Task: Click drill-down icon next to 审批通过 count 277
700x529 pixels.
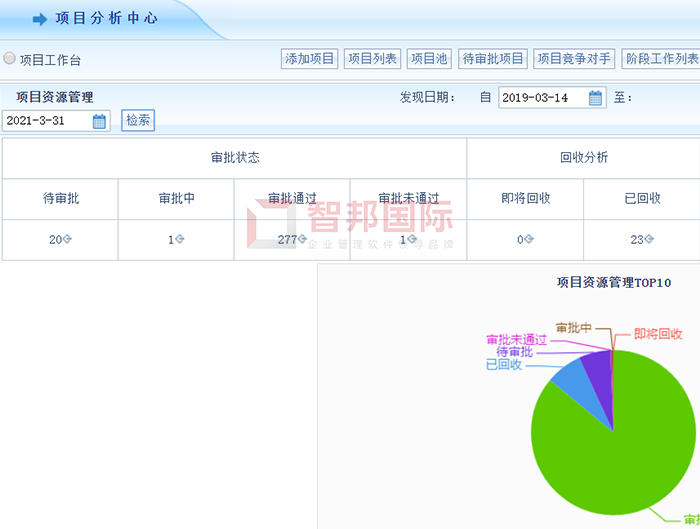Action: tap(302, 239)
